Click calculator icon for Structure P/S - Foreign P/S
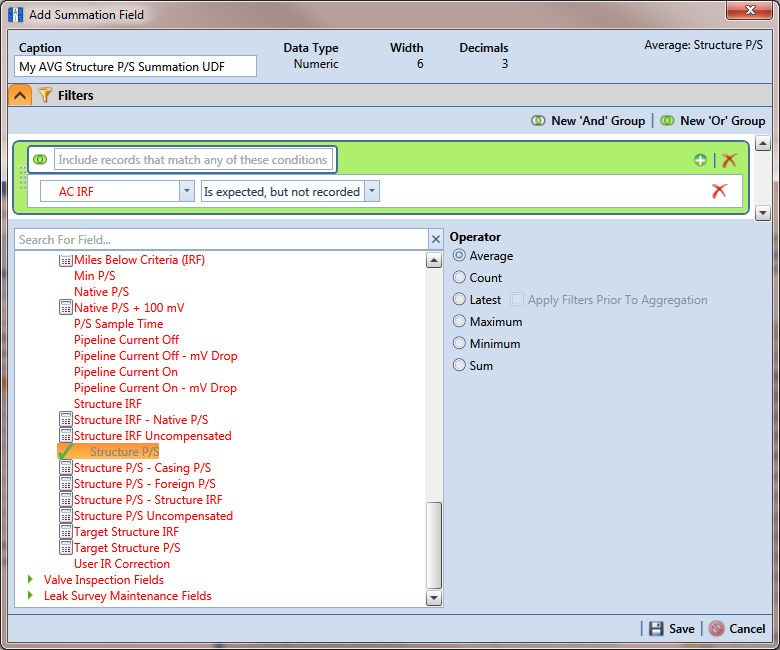780x650 pixels. pyautogui.click(x=66, y=483)
